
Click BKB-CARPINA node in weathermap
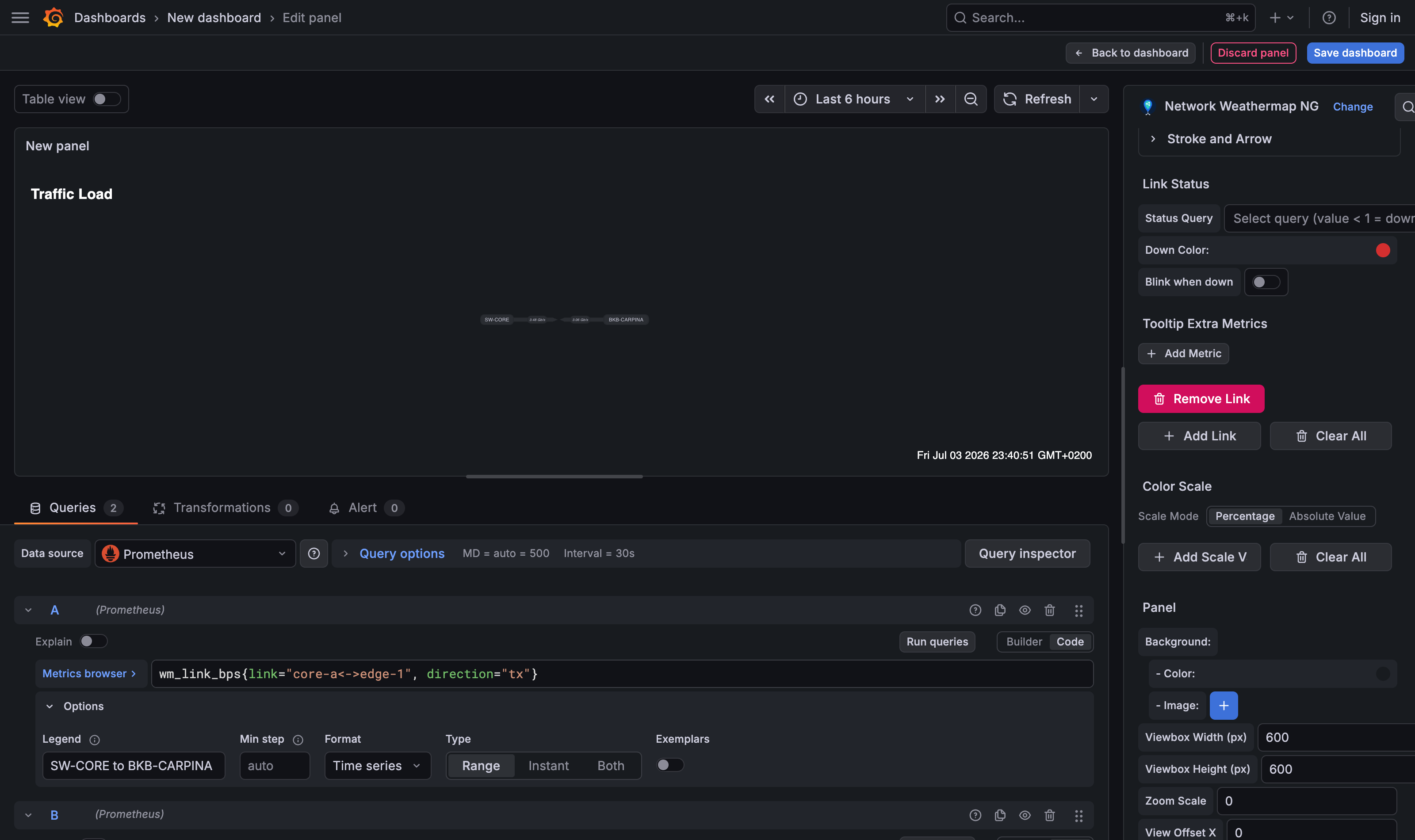click(625, 320)
